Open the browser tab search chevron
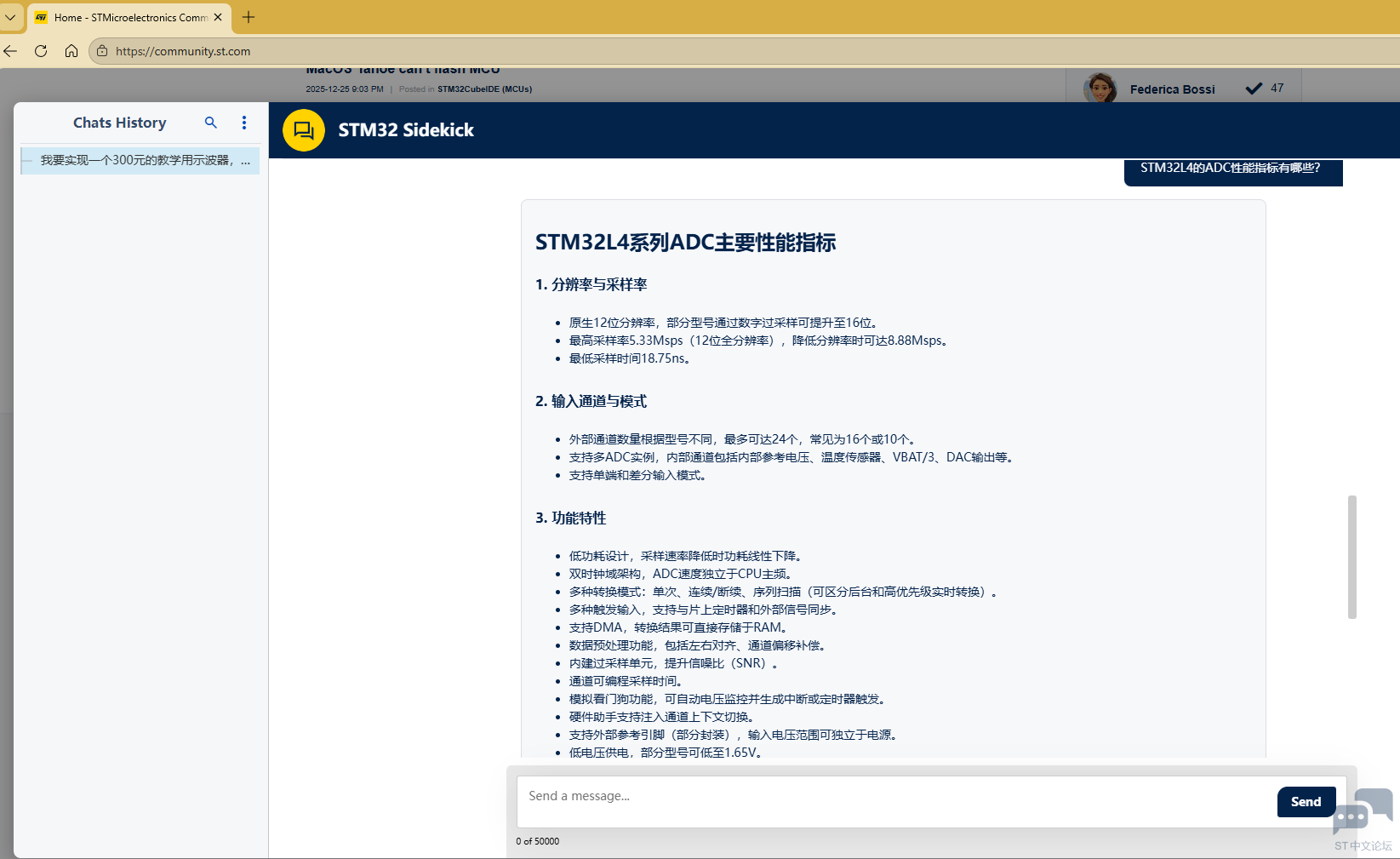 pos(10,17)
